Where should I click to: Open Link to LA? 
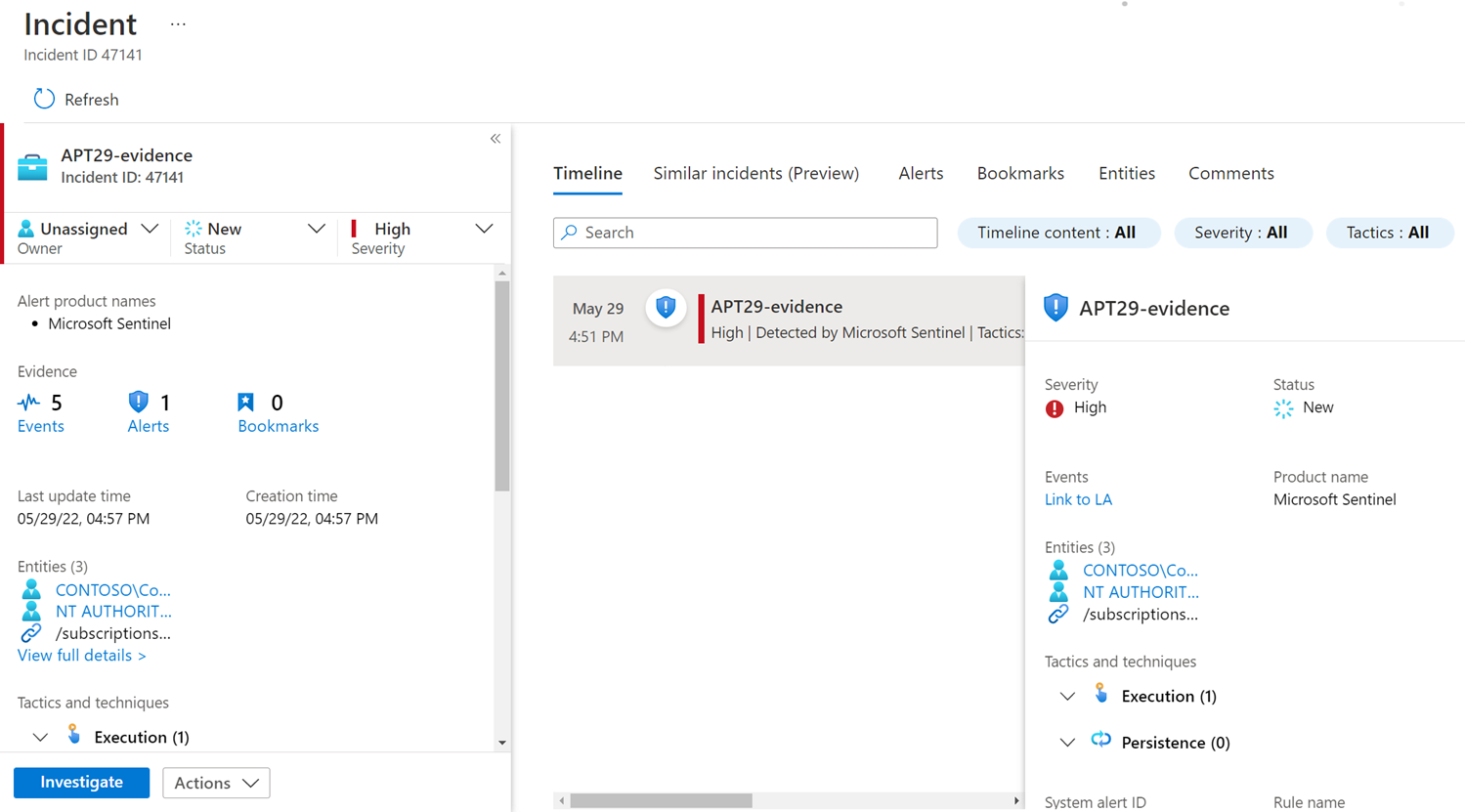(x=1077, y=498)
